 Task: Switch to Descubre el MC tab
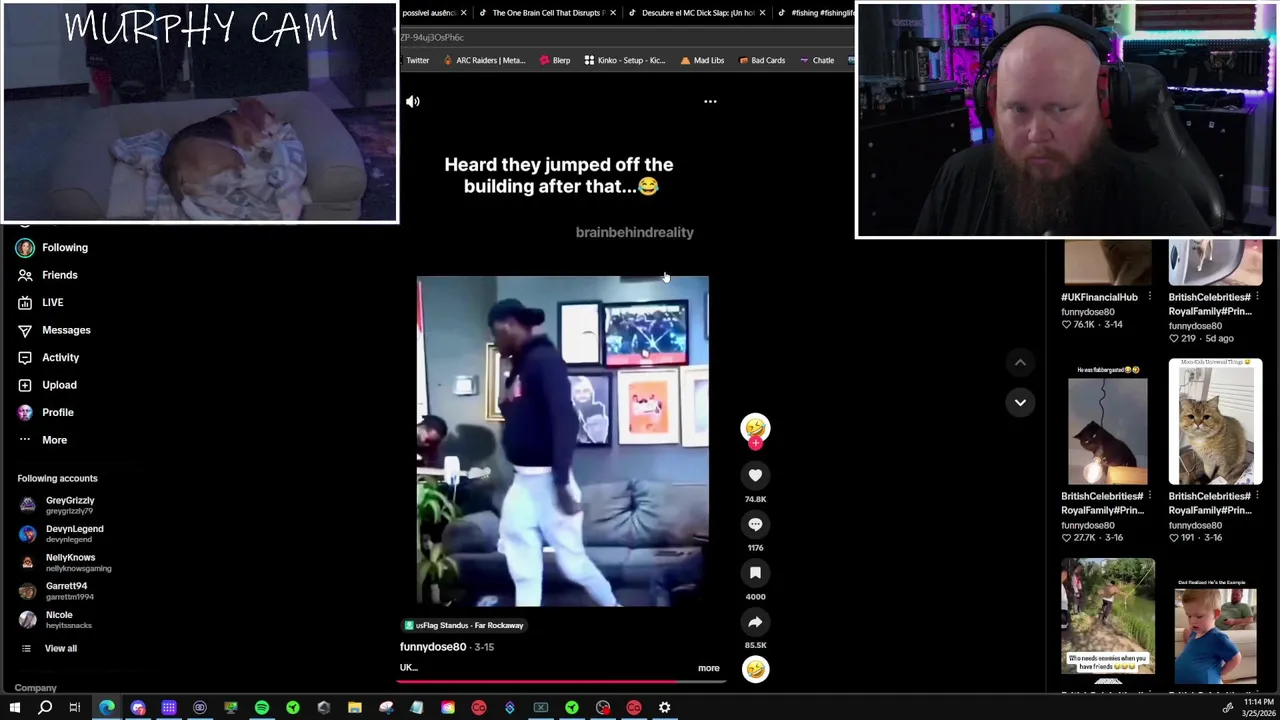coord(697,13)
